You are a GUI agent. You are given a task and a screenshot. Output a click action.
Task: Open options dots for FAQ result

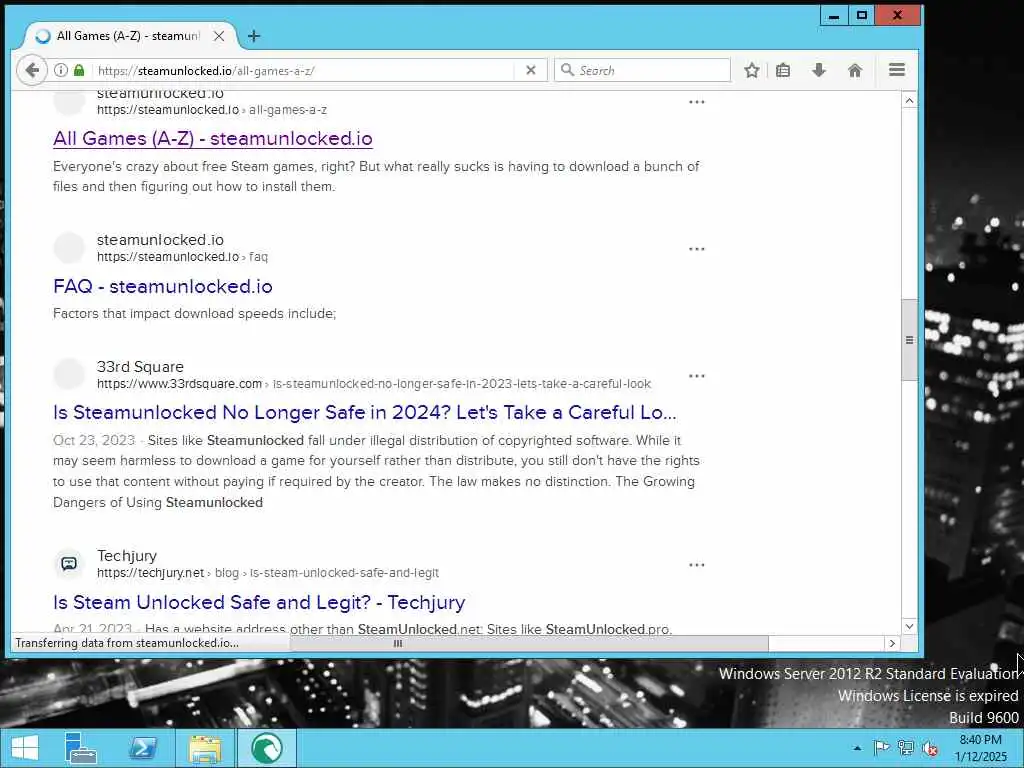(697, 249)
